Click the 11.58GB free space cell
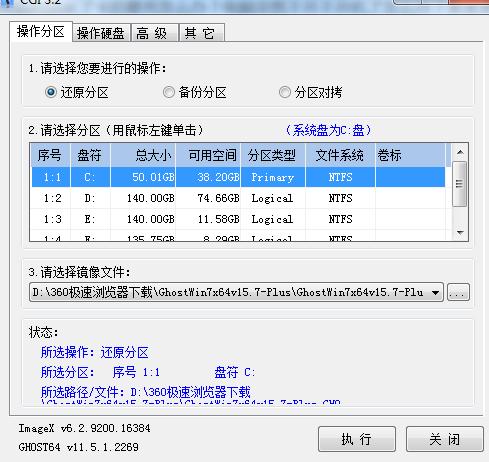Image resolution: width=489 pixels, height=462 pixels. click(208, 219)
